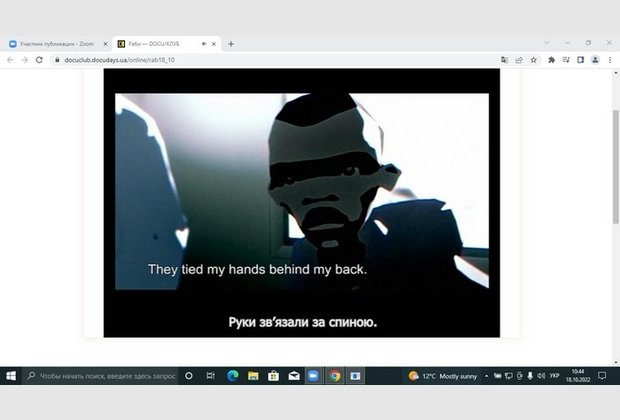Open File Explorer from the taskbar
620x420 pixels.
click(253, 376)
